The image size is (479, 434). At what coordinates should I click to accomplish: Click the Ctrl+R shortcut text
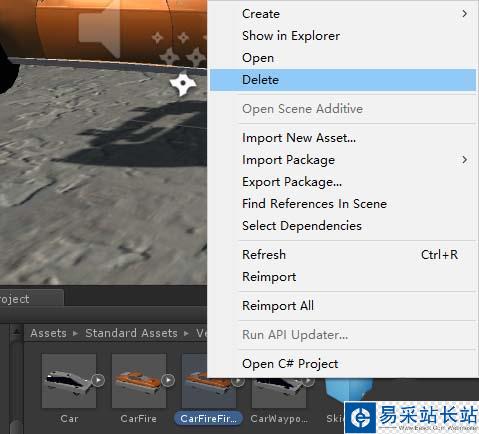coord(439,255)
